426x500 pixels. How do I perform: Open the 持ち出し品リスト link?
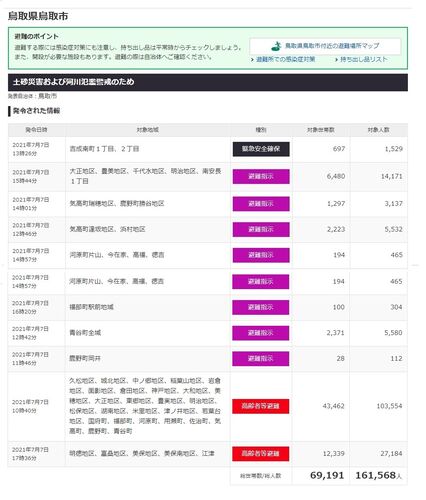tap(363, 59)
